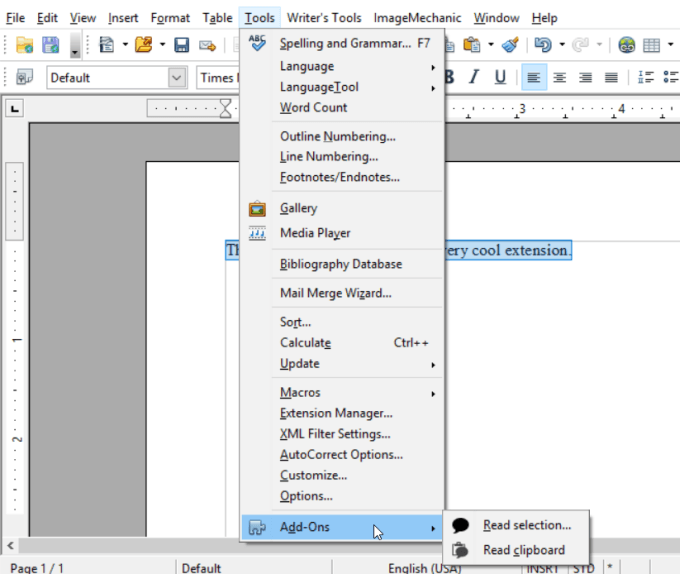
Task: Click the Save floppy disk icon
Action: click(181, 45)
